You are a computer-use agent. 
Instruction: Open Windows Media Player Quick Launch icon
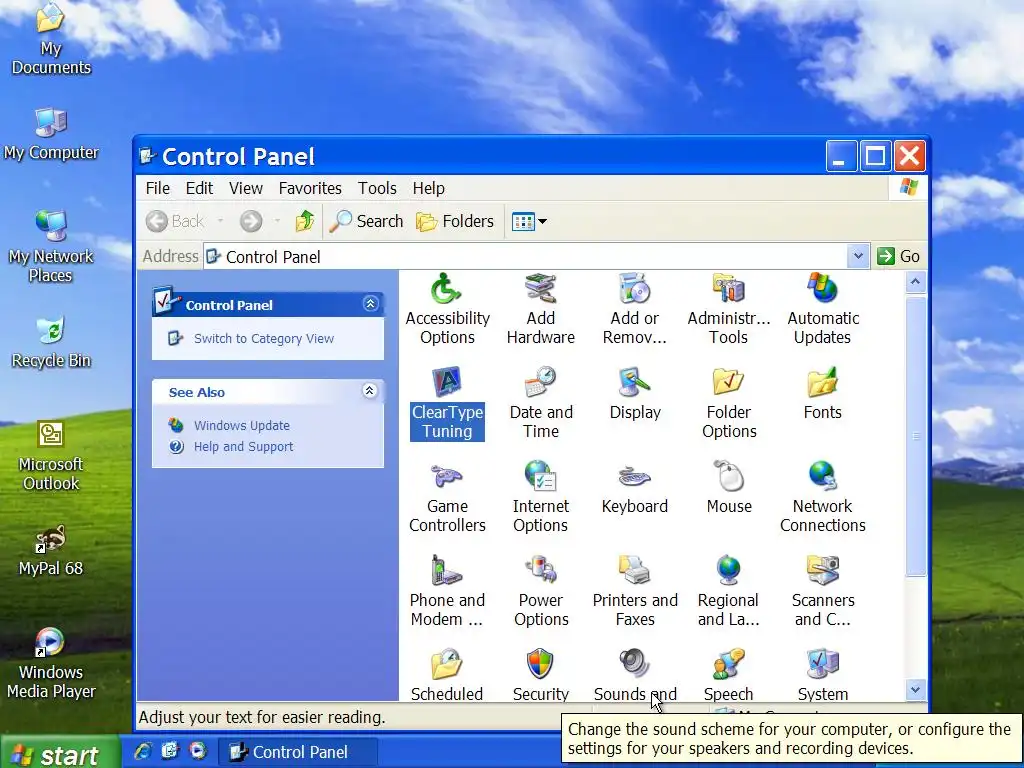pyautogui.click(x=198, y=751)
